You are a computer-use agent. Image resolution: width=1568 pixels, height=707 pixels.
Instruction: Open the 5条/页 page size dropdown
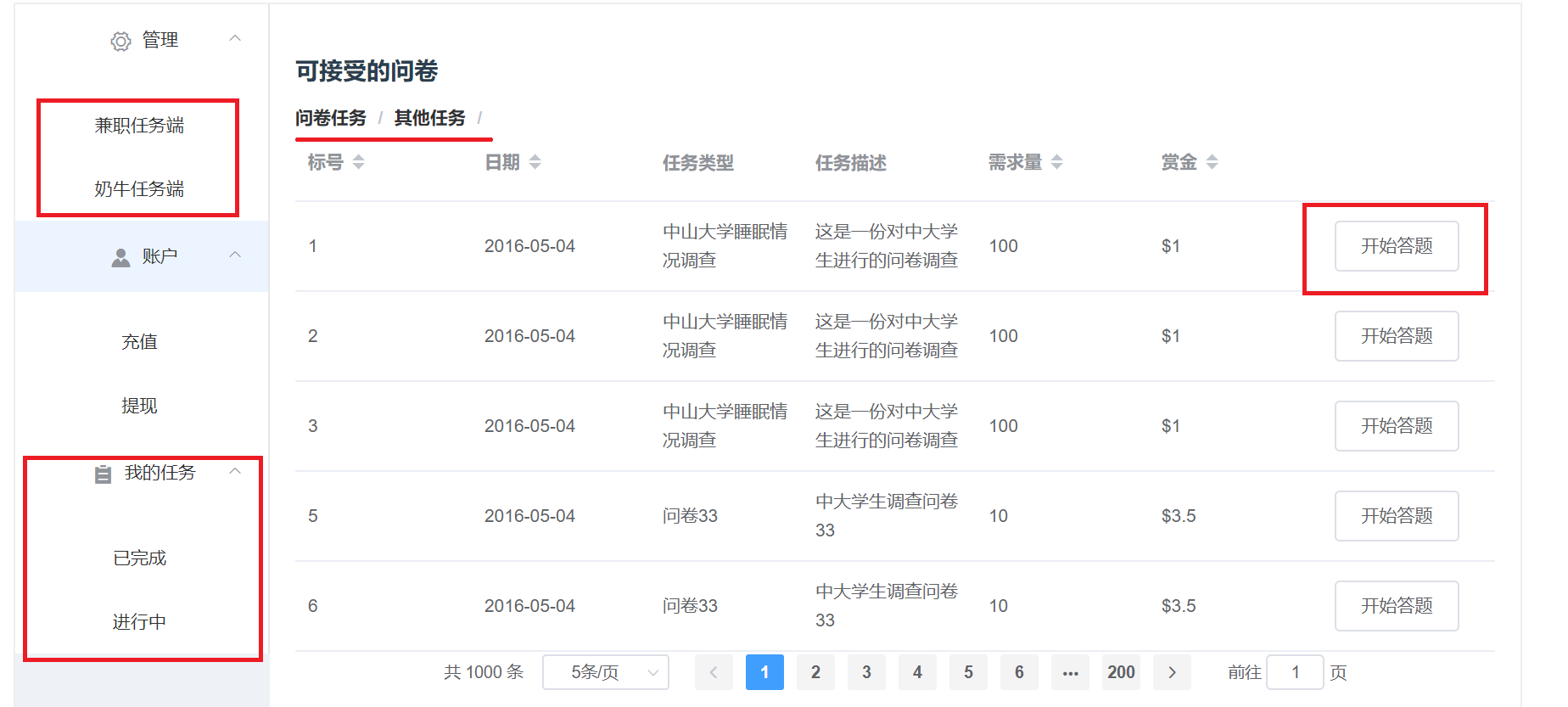click(x=605, y=672)
